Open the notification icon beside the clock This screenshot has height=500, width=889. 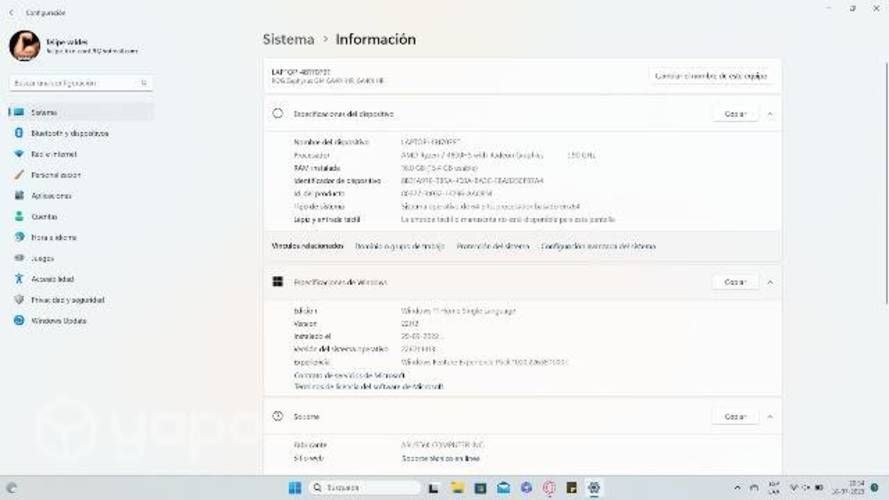875,488
